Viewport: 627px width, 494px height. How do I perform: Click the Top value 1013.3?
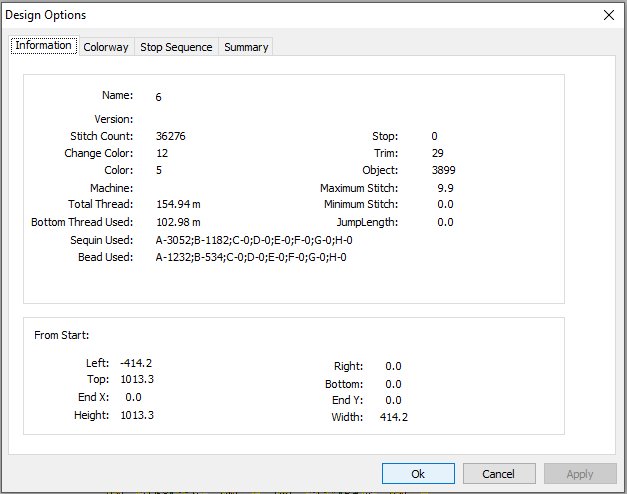[137, 379]
